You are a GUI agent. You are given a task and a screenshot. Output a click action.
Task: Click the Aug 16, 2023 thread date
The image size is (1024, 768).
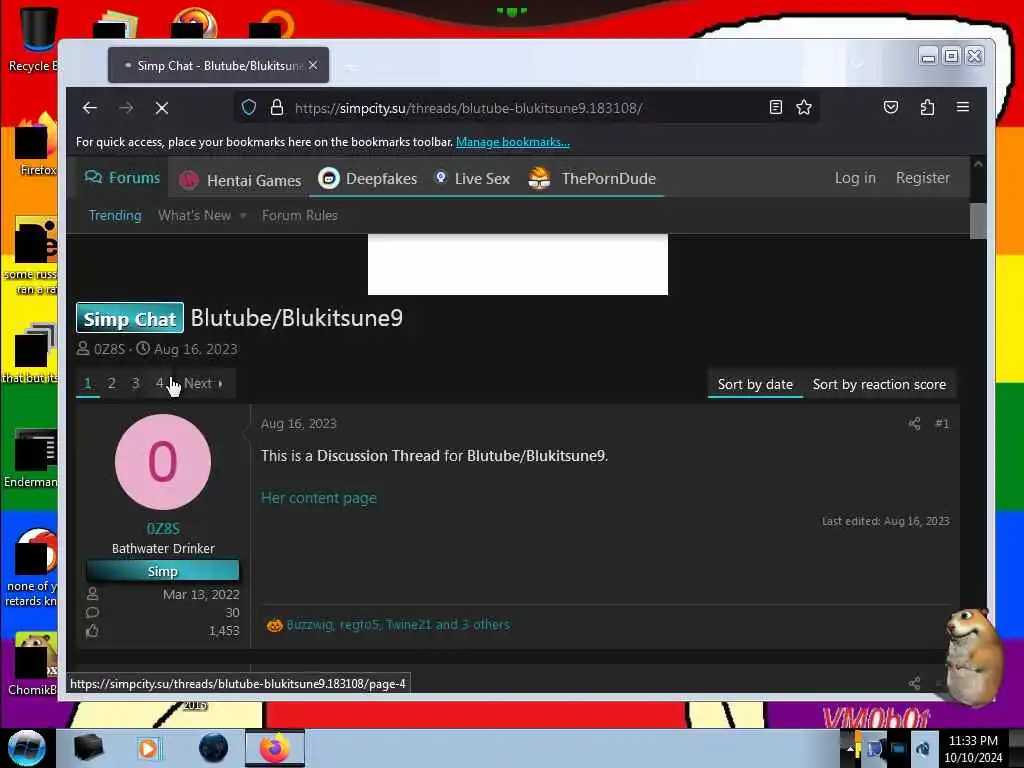(195, 349)
